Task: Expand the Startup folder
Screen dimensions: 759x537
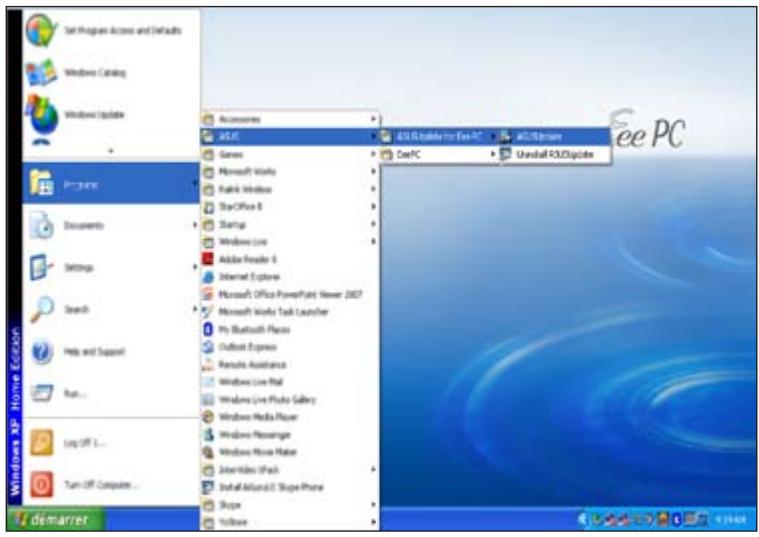Action: pos(290,224)
